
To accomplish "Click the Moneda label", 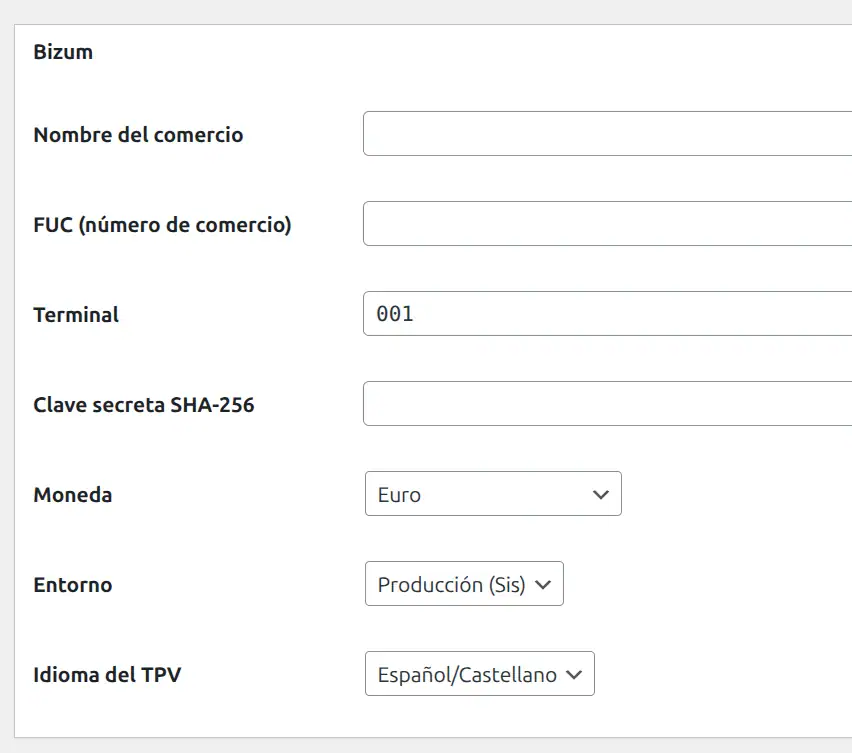I will coord(73,495).
